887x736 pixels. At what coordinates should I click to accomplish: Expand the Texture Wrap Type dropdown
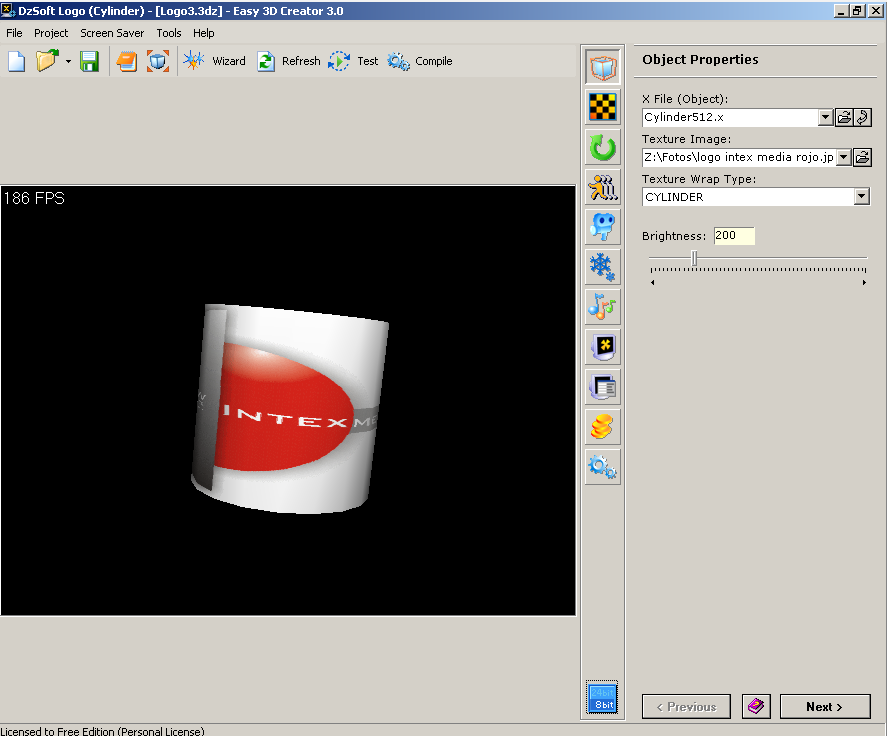pyautogui.click(x=862, y=196)
